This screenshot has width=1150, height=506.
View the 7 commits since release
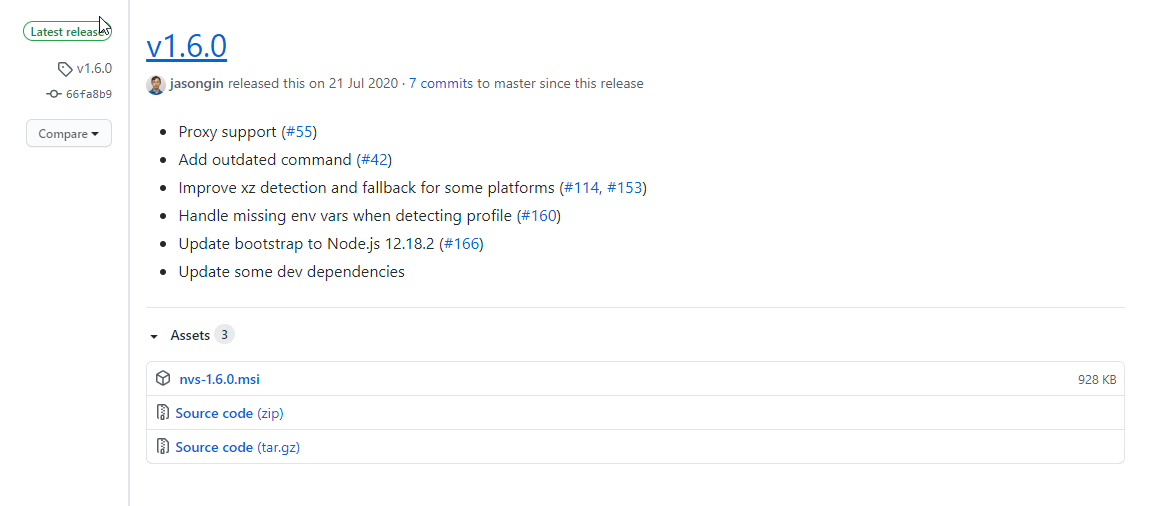441,84
